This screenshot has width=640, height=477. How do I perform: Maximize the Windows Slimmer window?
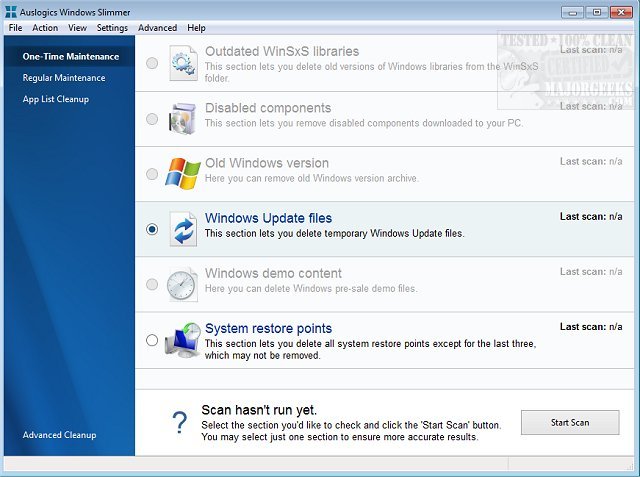(597, 12)
